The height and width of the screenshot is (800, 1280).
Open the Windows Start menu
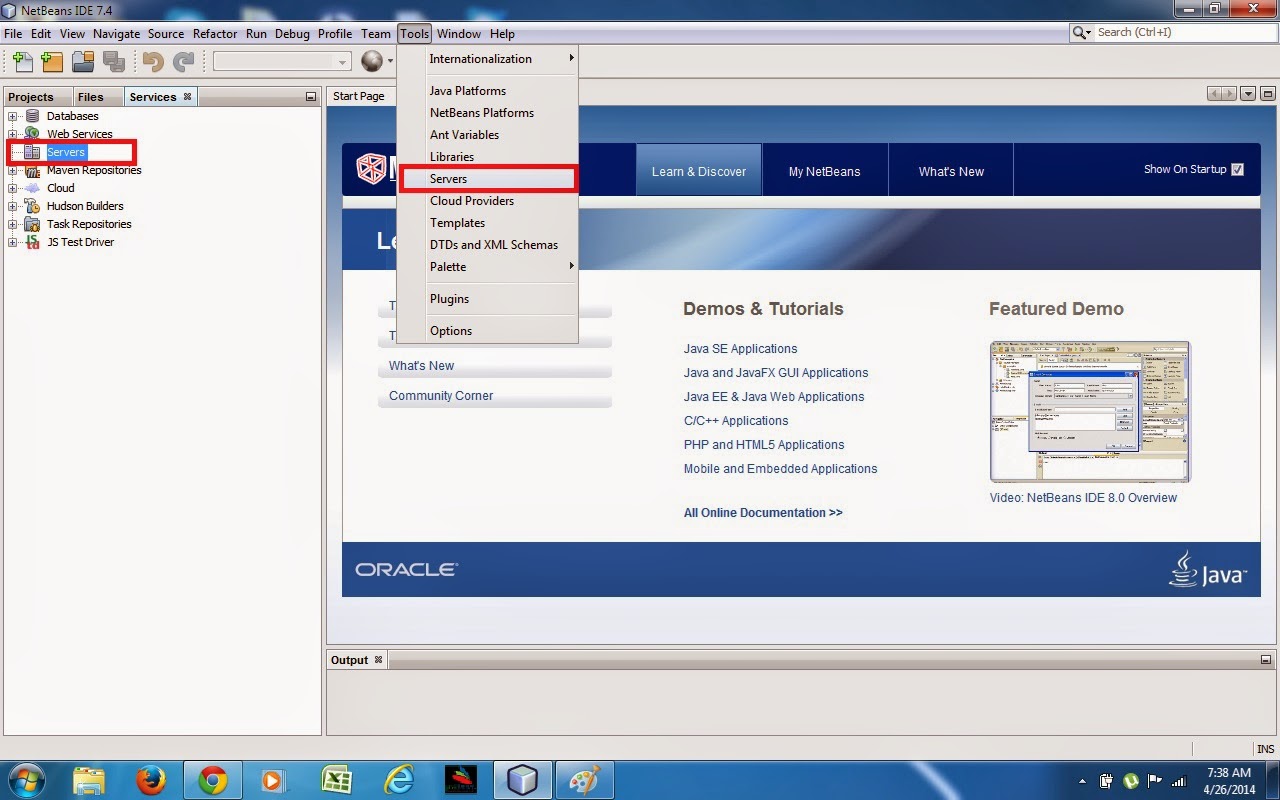point(25,780)
